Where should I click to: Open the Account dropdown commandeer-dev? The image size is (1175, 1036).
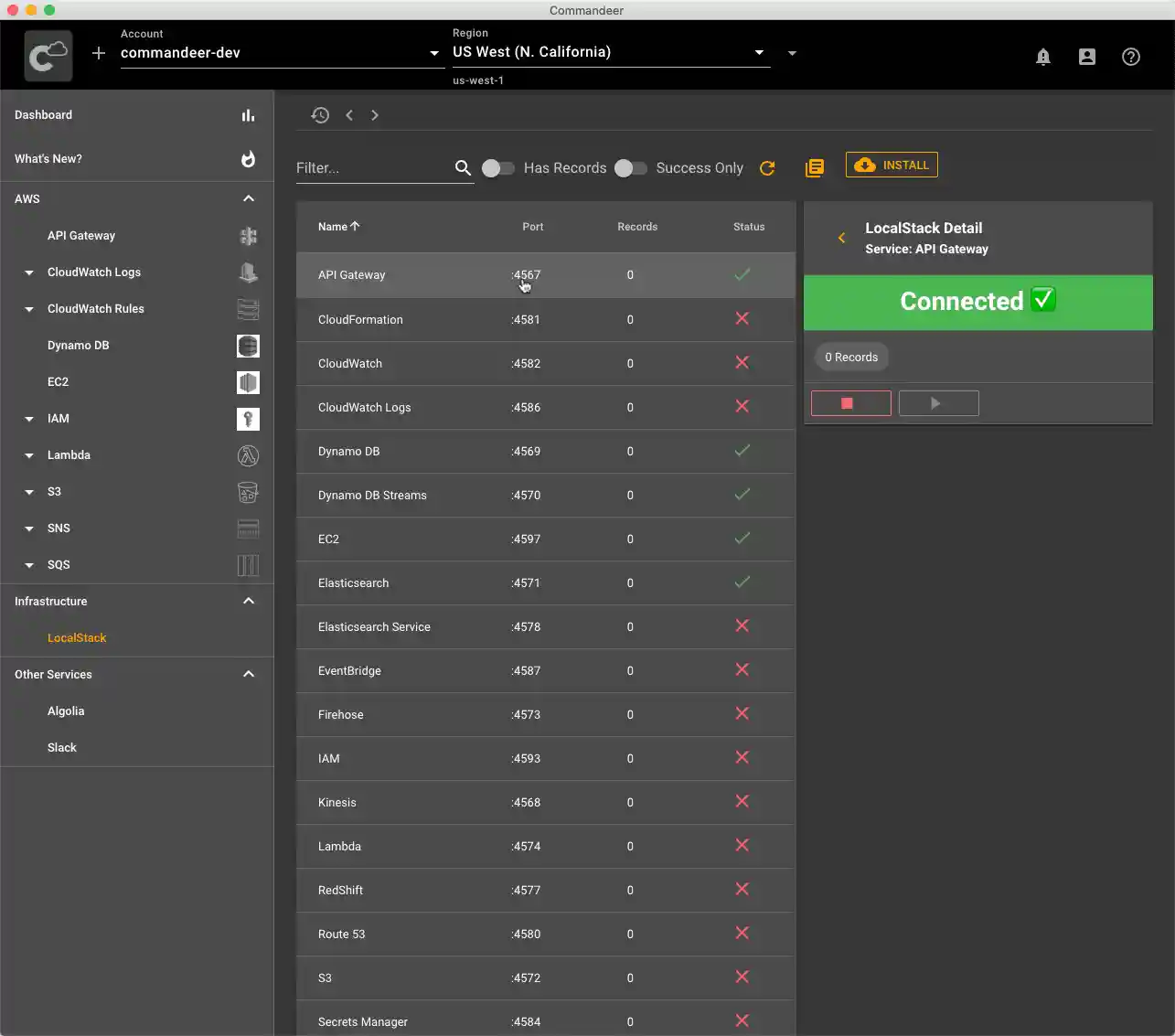(x=280, y=53)
